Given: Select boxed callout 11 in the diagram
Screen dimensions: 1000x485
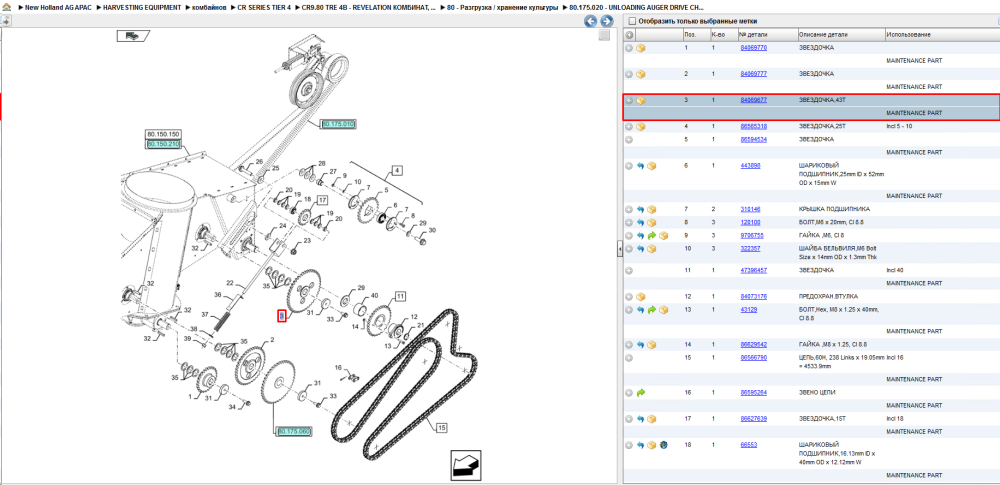Looking at the screenshot, I should 399,296.
